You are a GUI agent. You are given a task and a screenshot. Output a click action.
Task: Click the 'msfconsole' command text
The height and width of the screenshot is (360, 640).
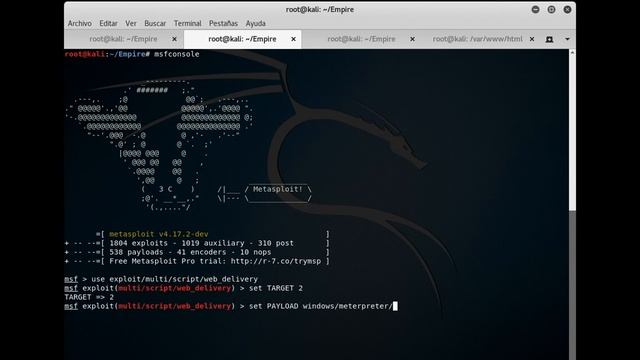[177, 54]
